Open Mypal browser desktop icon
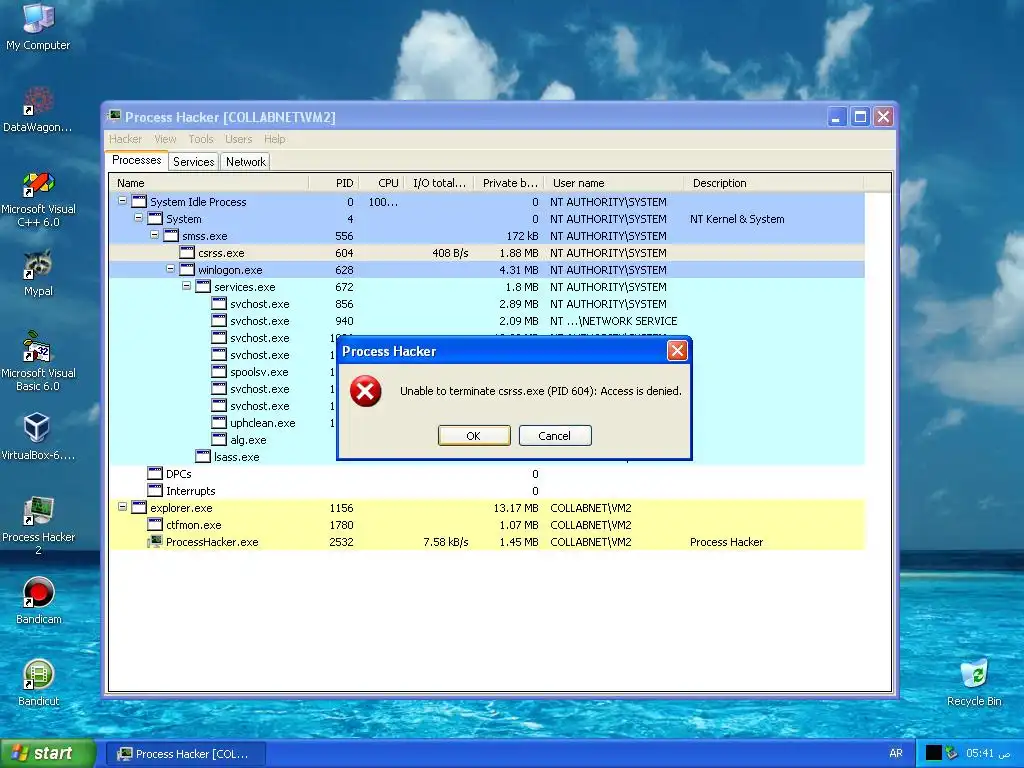The height and width of the screenshot is (768, 1024). 38,273
